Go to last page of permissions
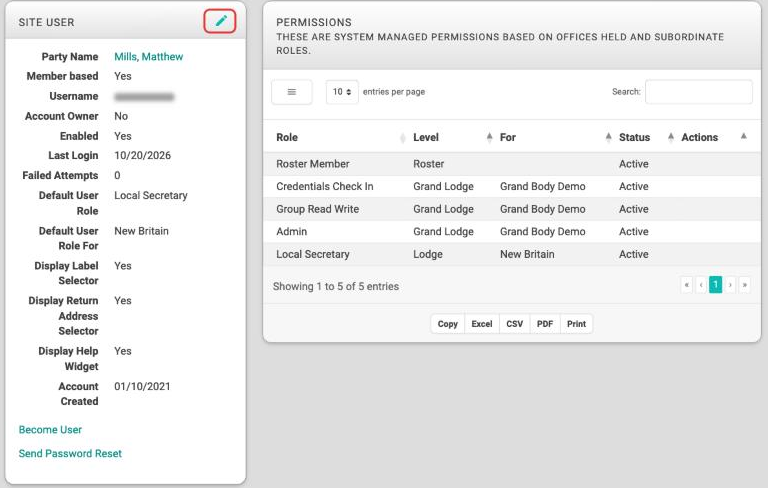768x488 pixels. (744, 285)
